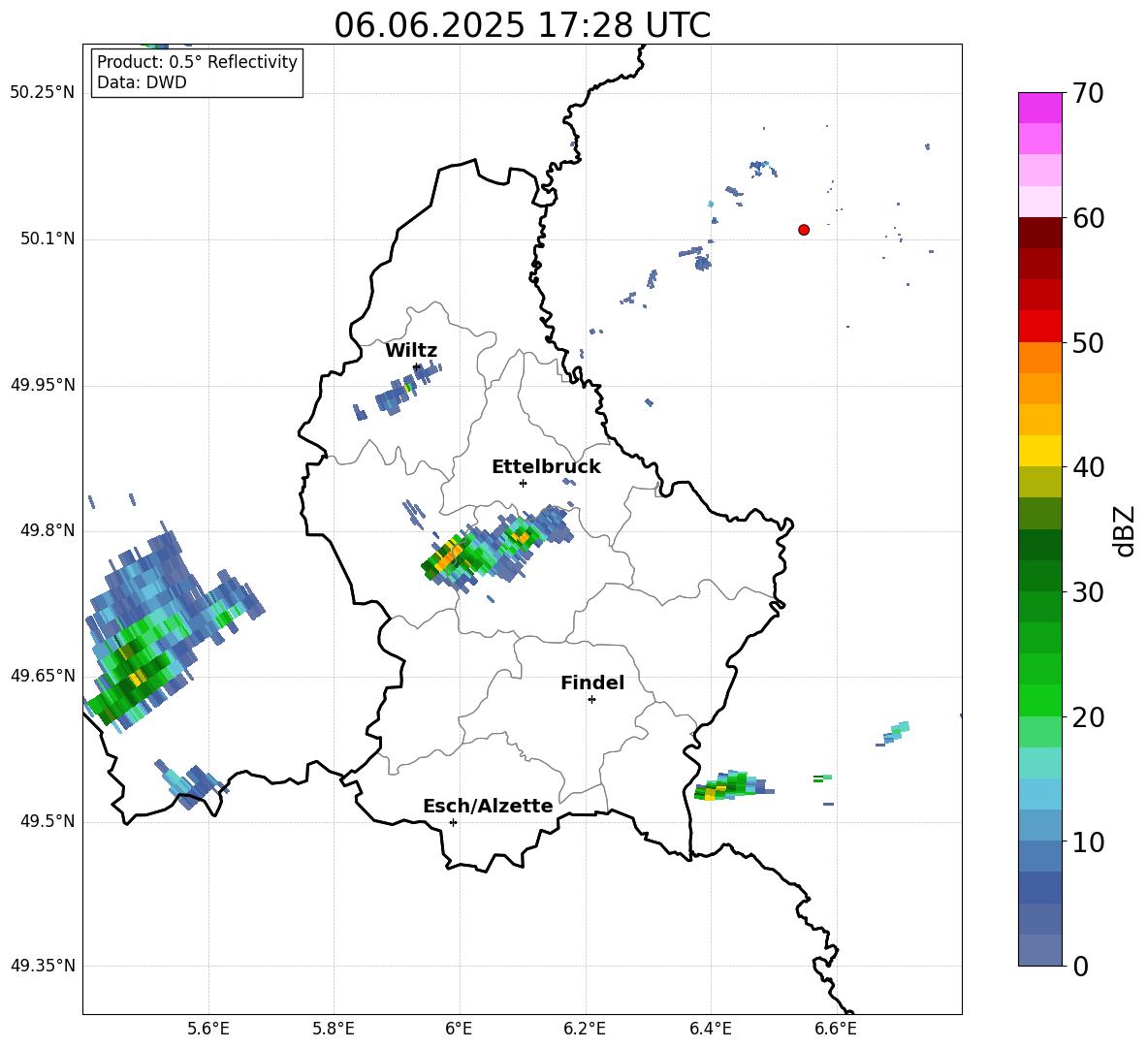Click the dBZ colorbar axis label
The width and height of the screenshot is (1148, 1048).
coord(1126,530)
